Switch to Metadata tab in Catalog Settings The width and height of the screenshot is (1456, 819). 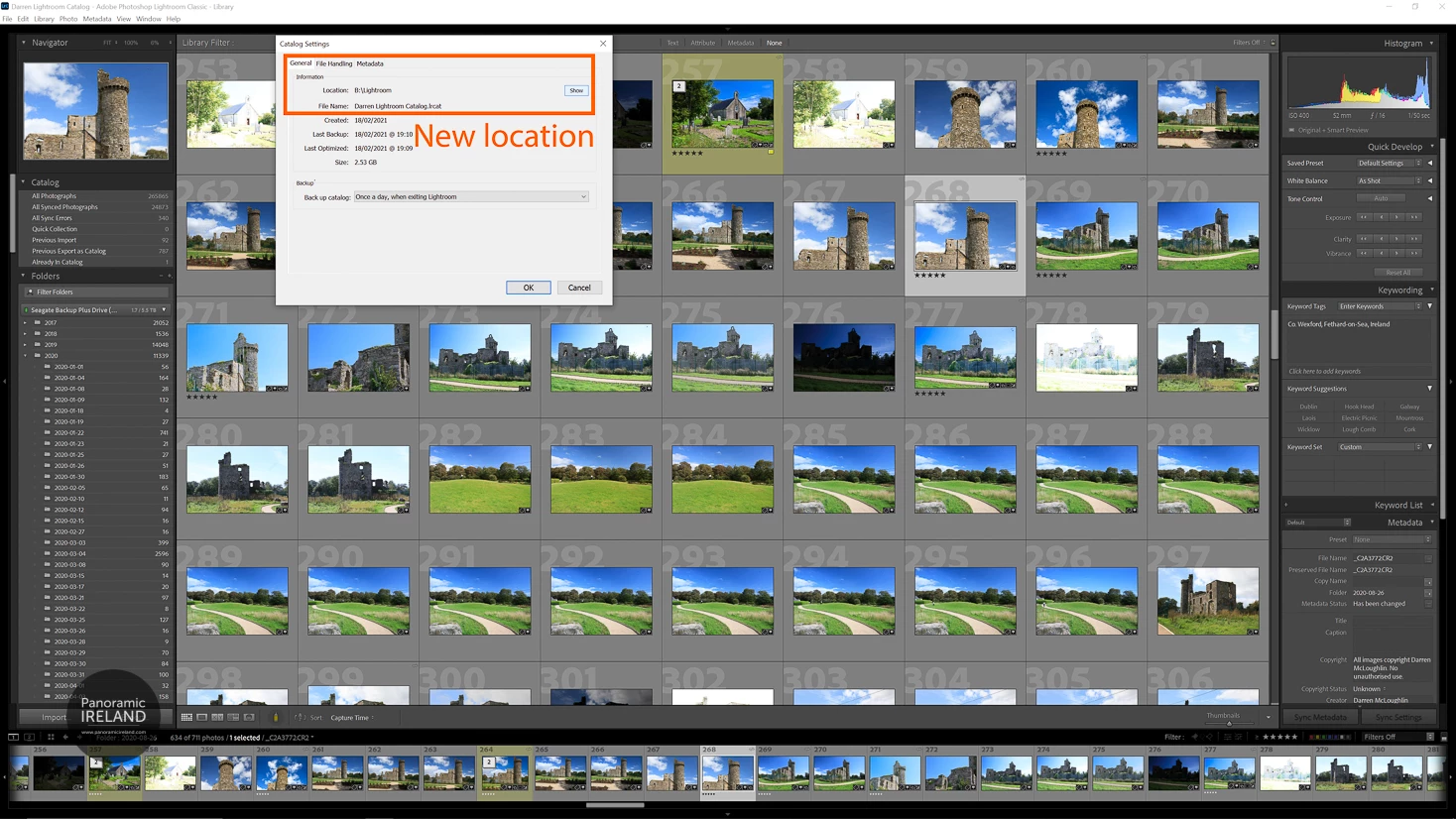pos(370,63)
